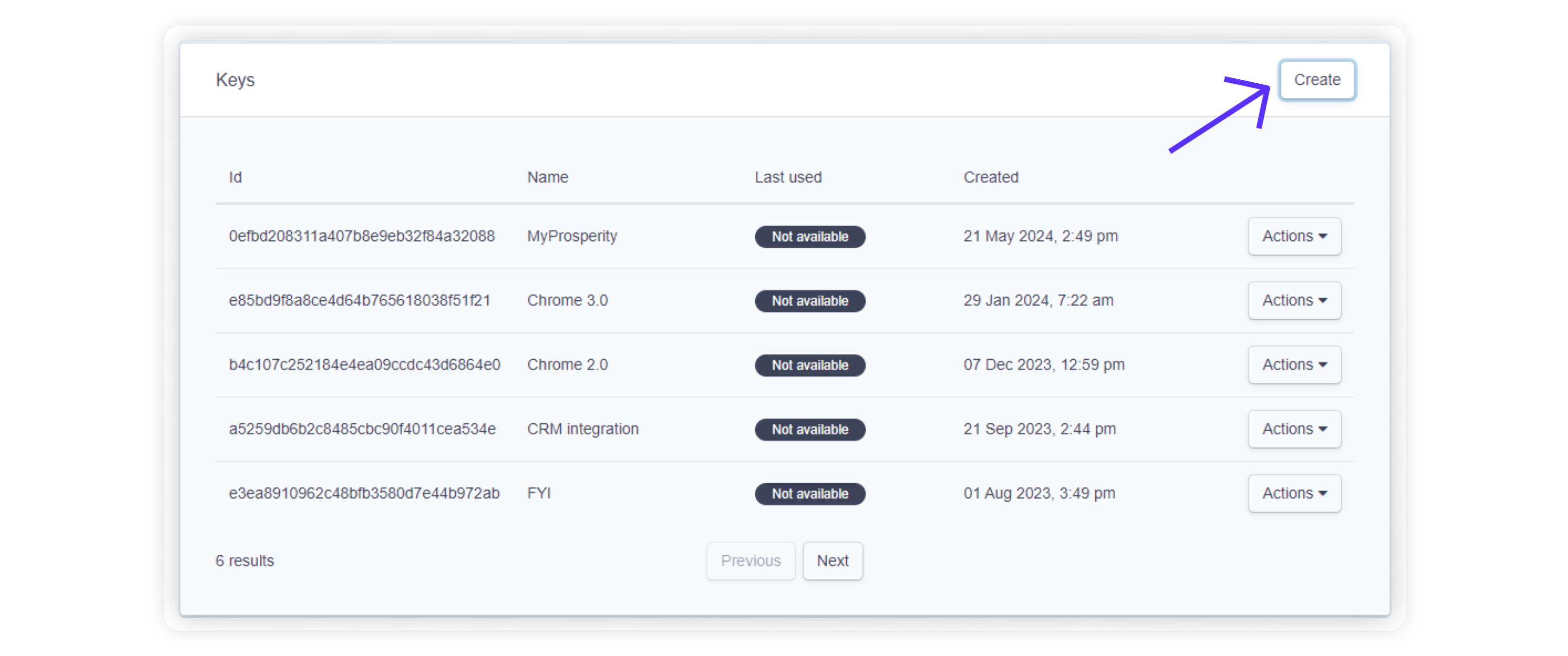Open Actions dropdown for MyProsperity key
This screenshot has height=656, width=1568.
click(x=1294, y=236)
